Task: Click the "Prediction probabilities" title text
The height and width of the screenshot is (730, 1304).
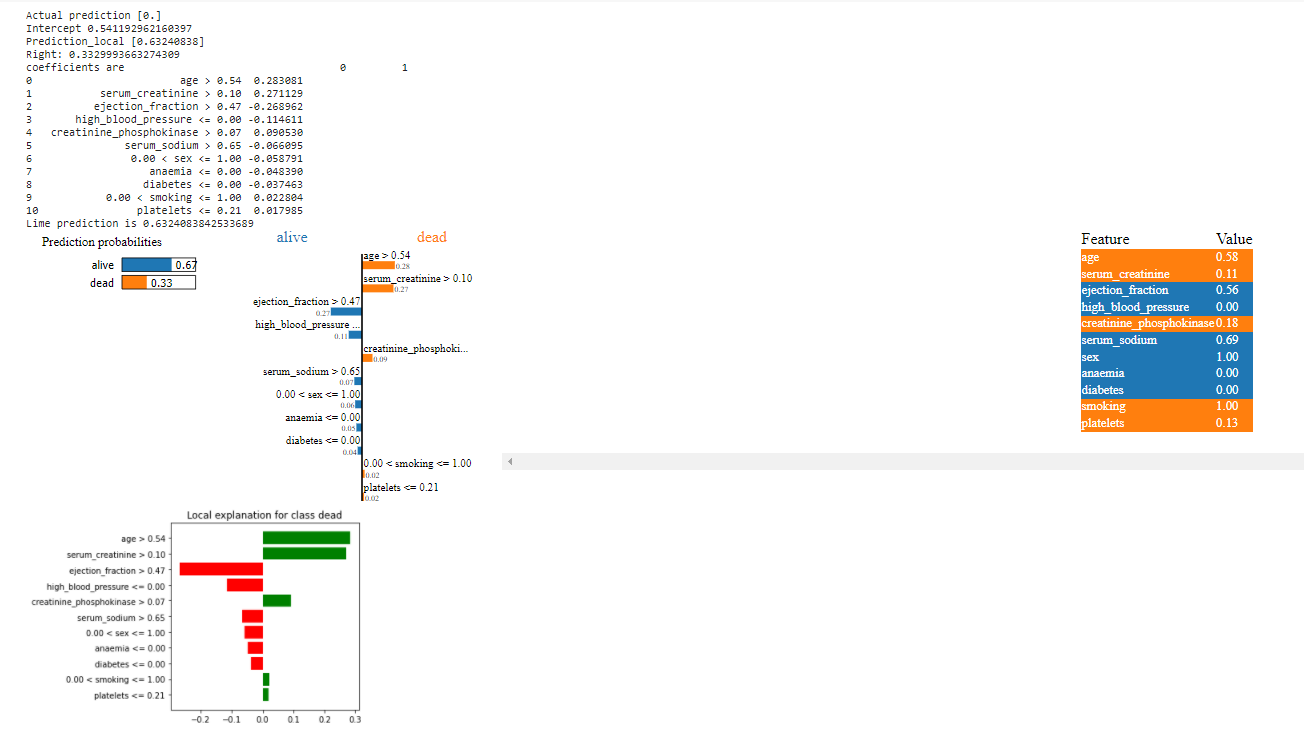Action: pos(101,242)
